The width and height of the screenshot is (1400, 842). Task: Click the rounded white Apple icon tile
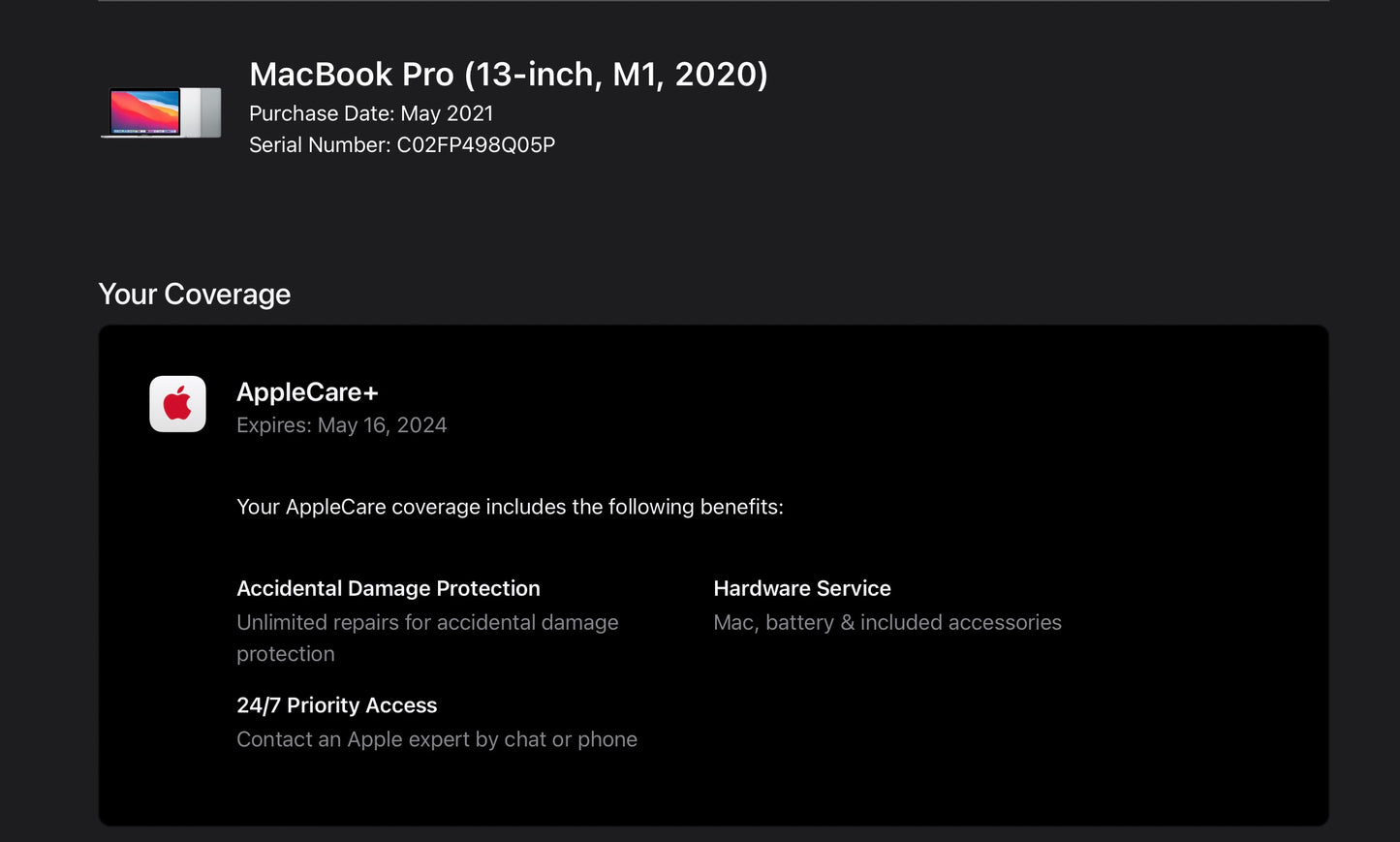(177, 403)
